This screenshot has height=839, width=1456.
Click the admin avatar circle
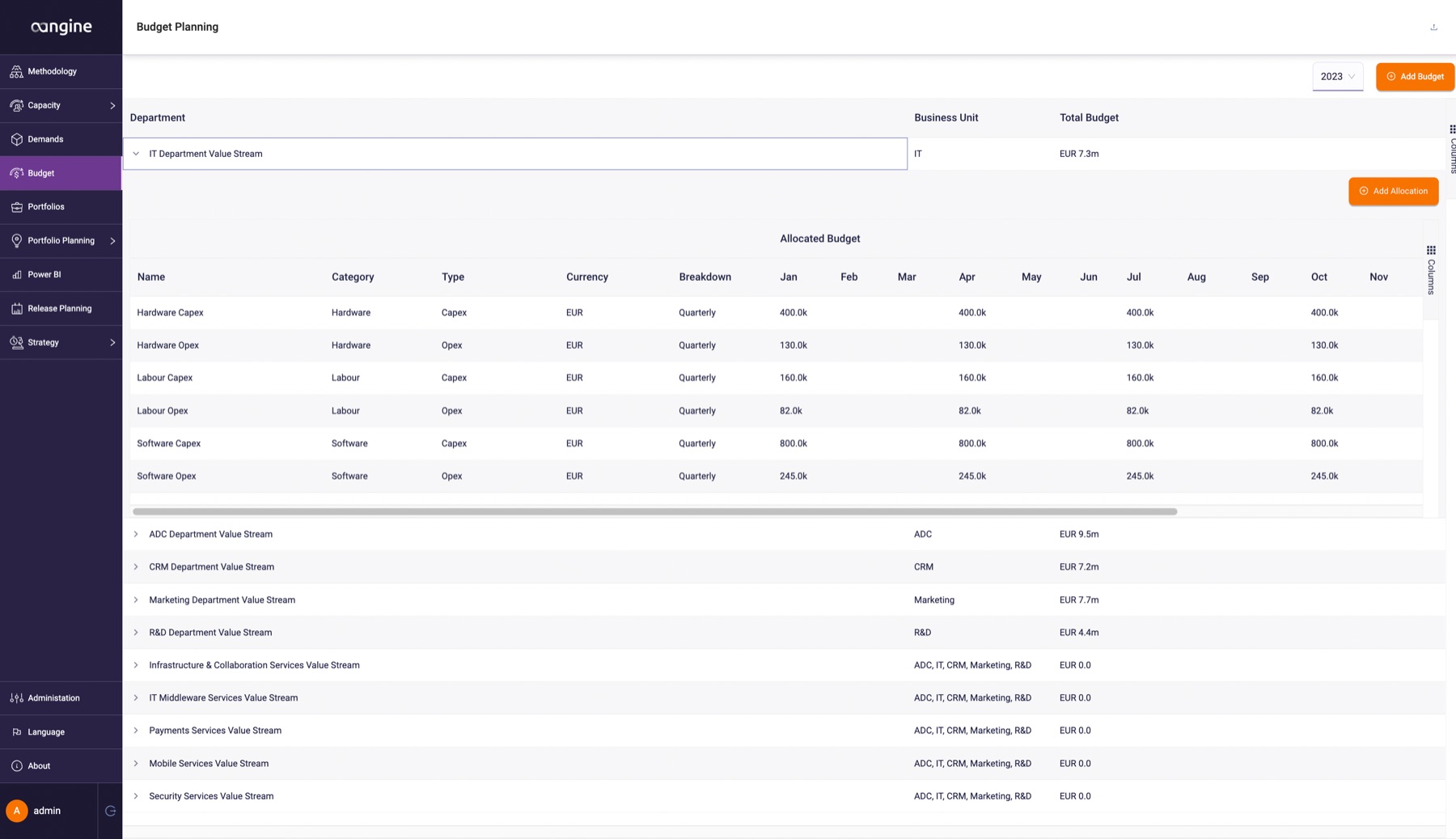click(x=16, y=811)
